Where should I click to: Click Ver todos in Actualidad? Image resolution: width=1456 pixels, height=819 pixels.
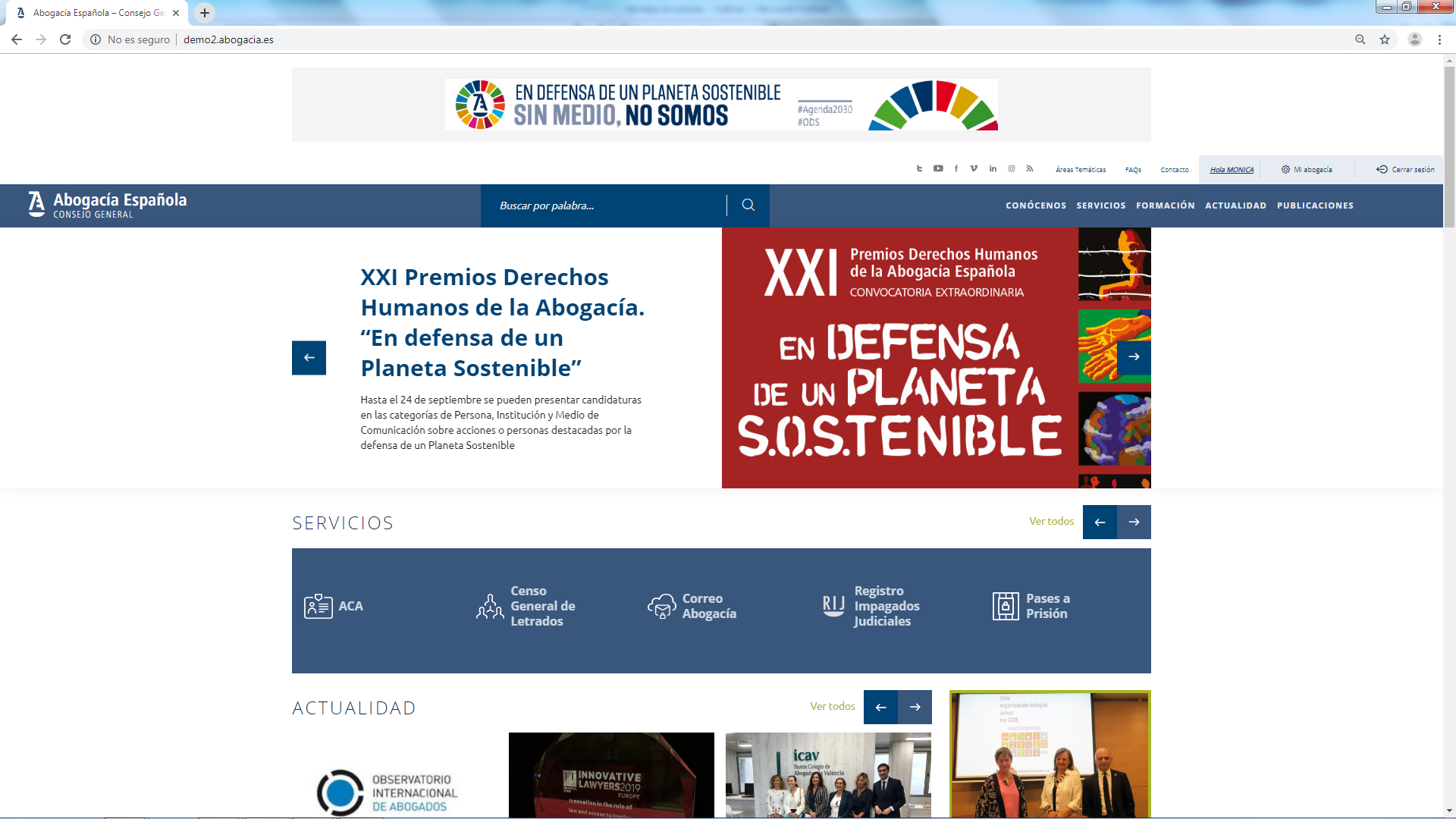click(x=832, y=706)
